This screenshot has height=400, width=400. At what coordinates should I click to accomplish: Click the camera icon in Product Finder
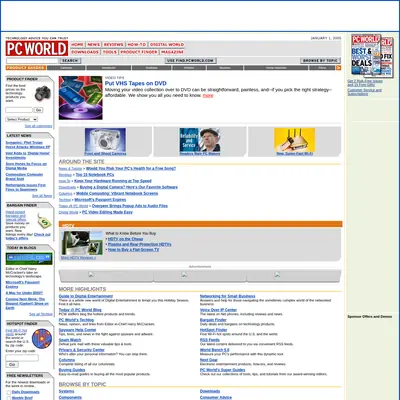[x=43, y=93]
